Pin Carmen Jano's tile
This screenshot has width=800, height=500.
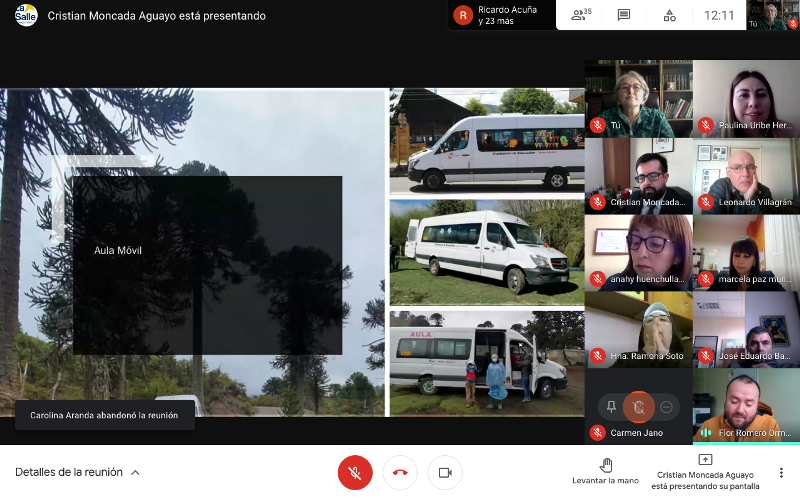(611, 406)
